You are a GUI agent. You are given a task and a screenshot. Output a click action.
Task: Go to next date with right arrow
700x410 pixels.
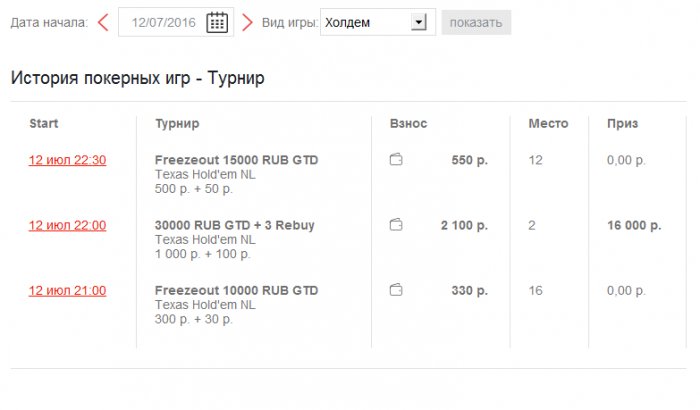click(x=247, y=22)
